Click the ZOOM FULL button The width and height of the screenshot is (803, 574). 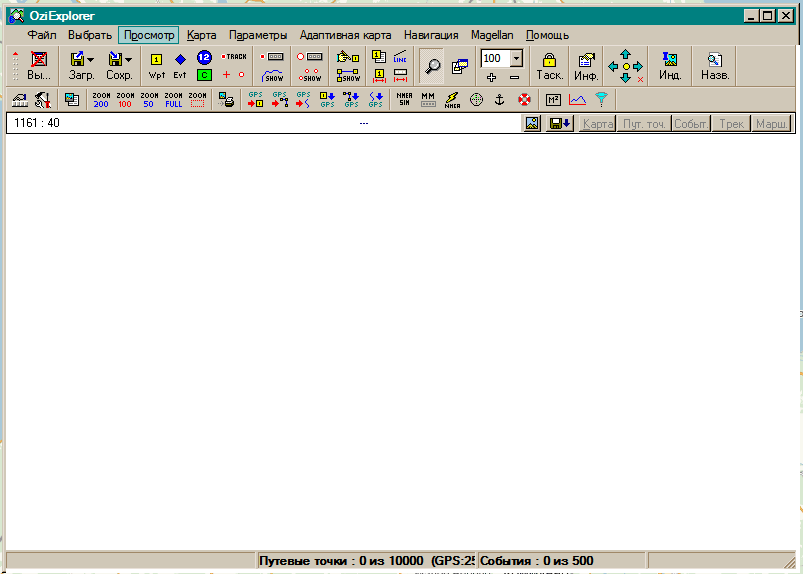click(x=173, y=100)
